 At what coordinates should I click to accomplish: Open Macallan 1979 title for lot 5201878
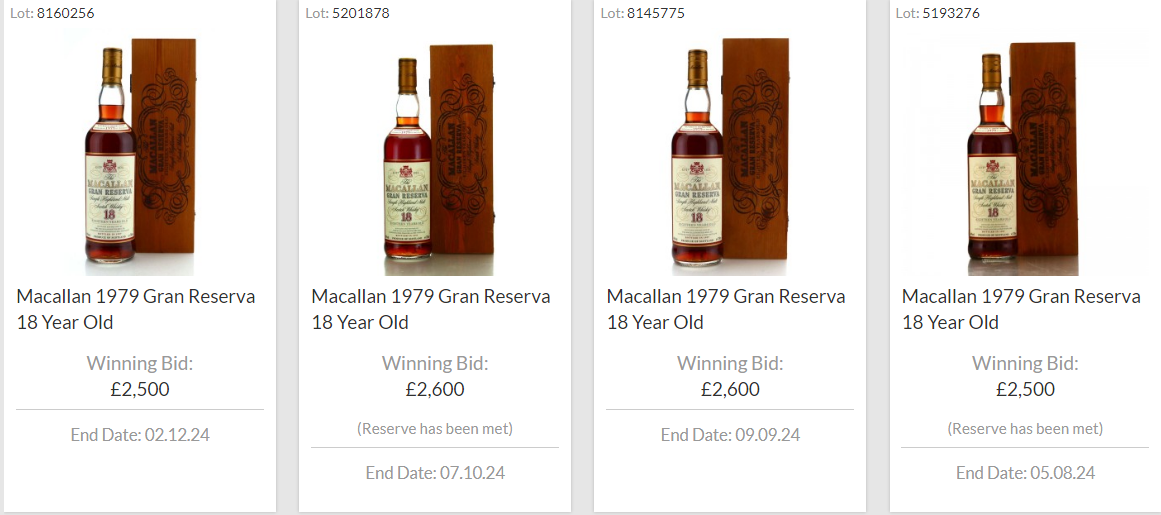431,309
